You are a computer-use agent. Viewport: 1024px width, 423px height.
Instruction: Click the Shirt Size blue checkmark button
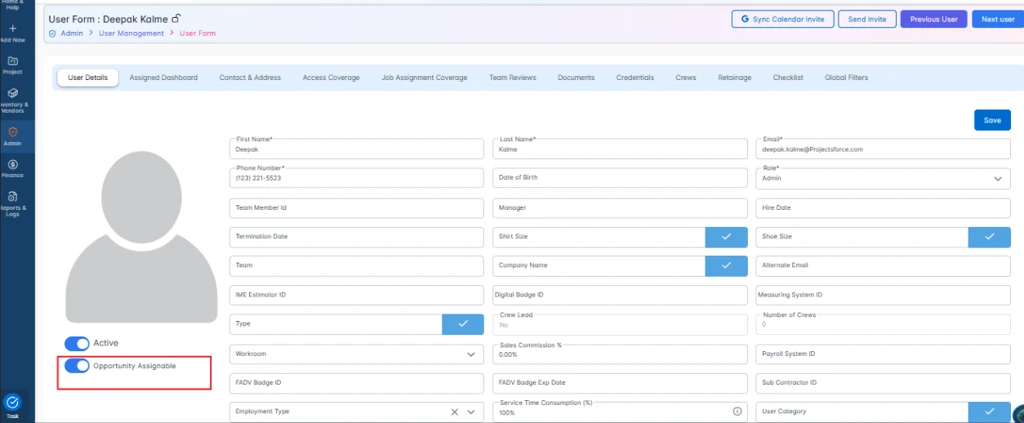(725, 237)
